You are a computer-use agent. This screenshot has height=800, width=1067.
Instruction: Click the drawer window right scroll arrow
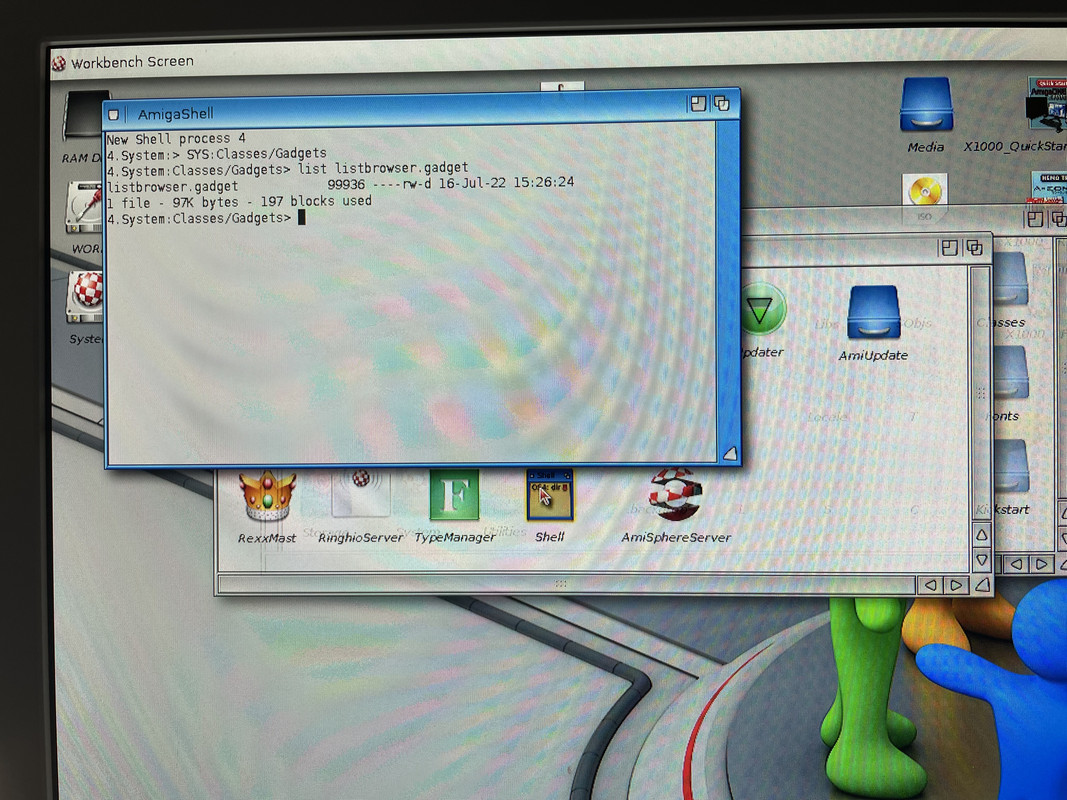(x=955, y=585)
